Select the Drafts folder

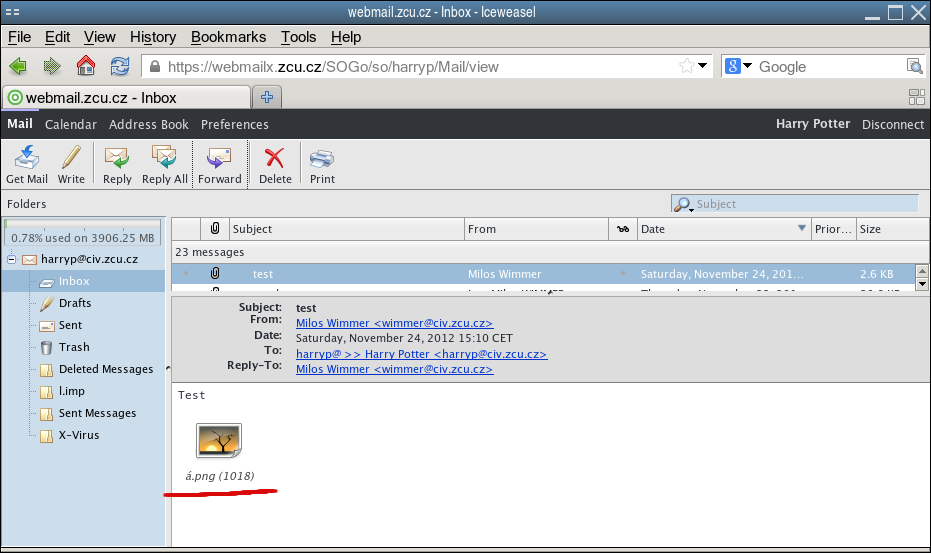(x=75, y=303)
